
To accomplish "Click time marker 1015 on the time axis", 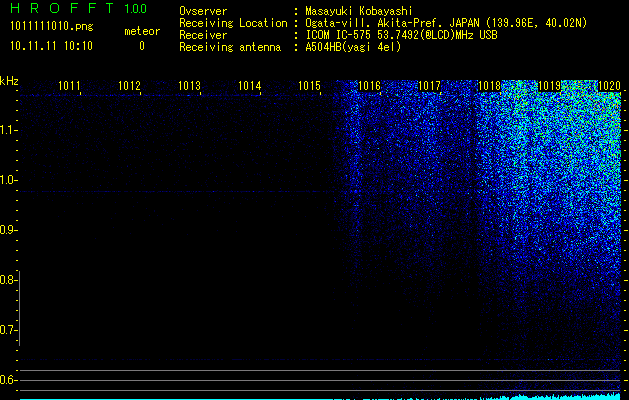I will point(309,86).
